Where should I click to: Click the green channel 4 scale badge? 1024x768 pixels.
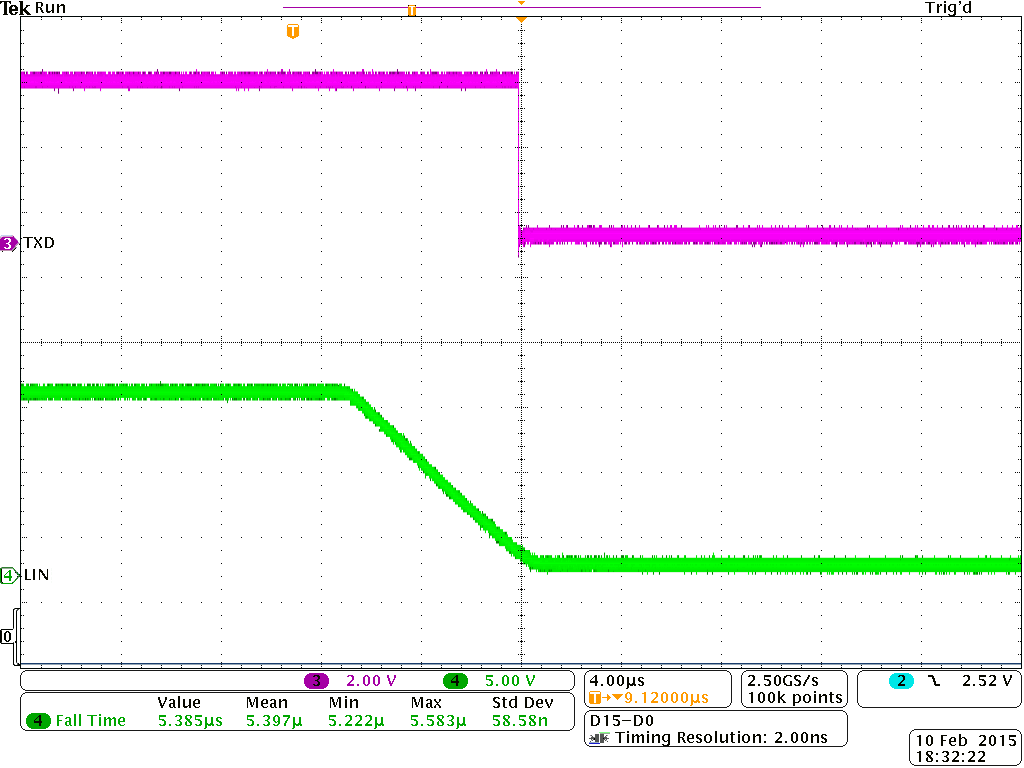[x=456, y=681]
